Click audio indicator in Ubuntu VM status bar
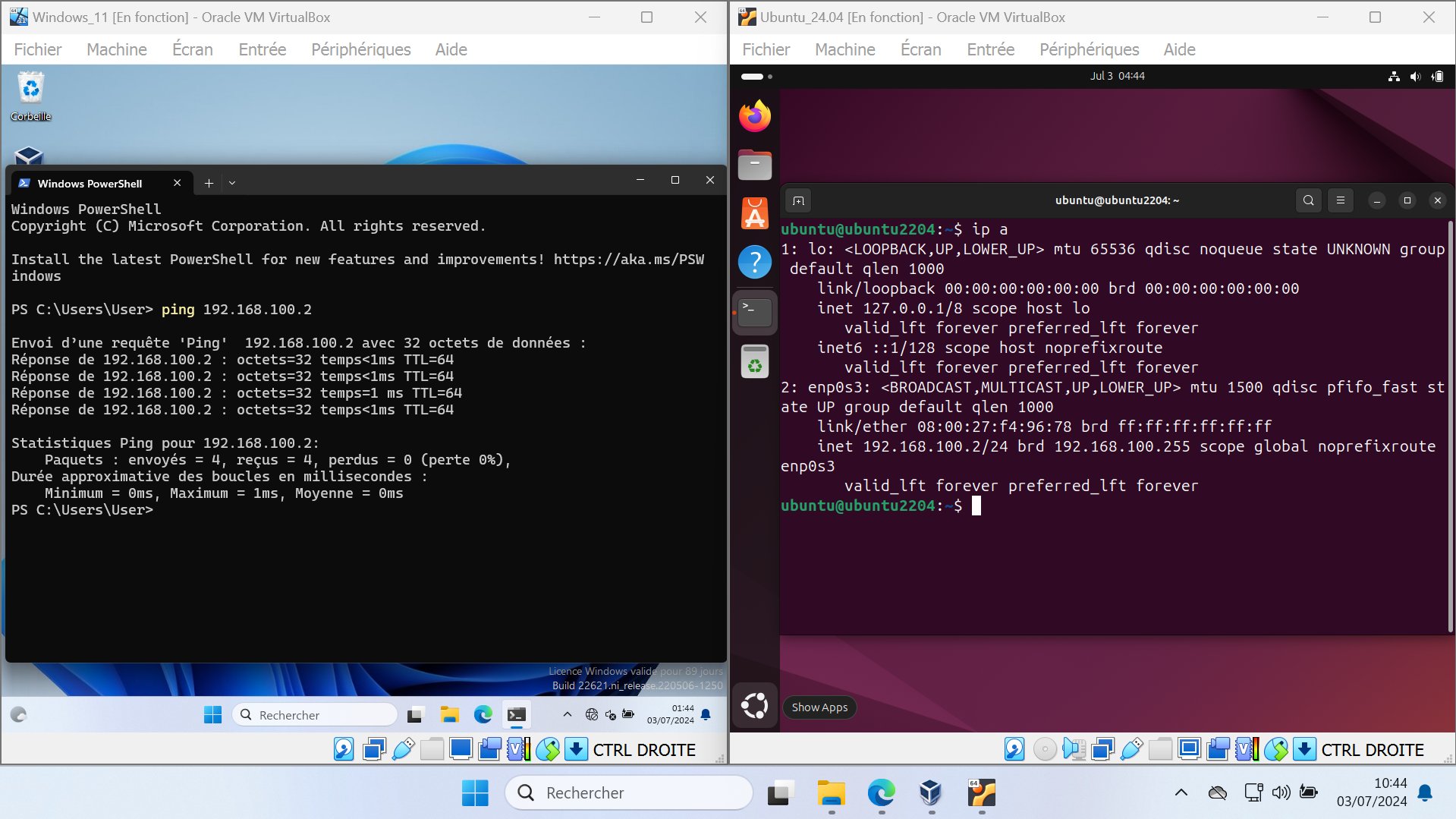Image resolution: width=1456 pixels, height=819 pixels. coord(1074,749)
